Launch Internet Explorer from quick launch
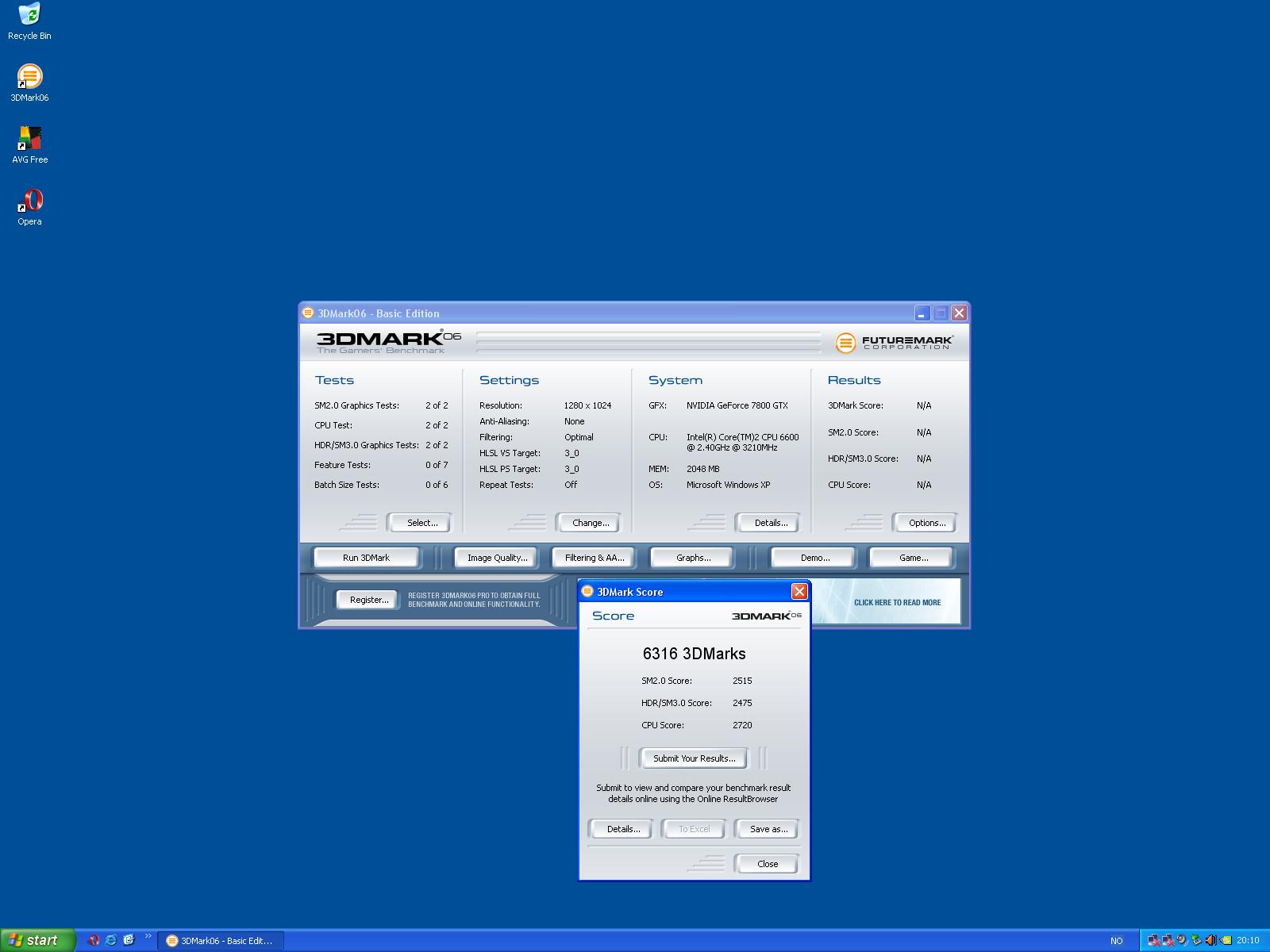This screenshot has height=952, width=1270. [x=111, y=940]
